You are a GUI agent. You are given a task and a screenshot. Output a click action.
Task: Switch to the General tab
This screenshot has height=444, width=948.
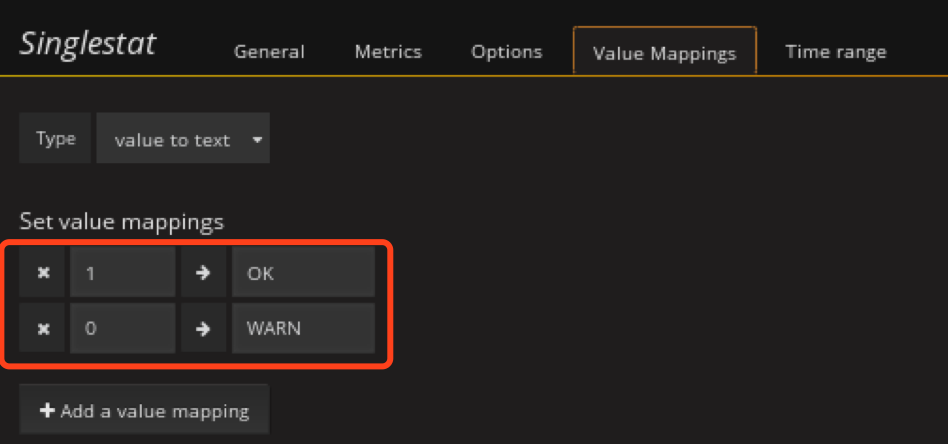[x=269, y=52]
